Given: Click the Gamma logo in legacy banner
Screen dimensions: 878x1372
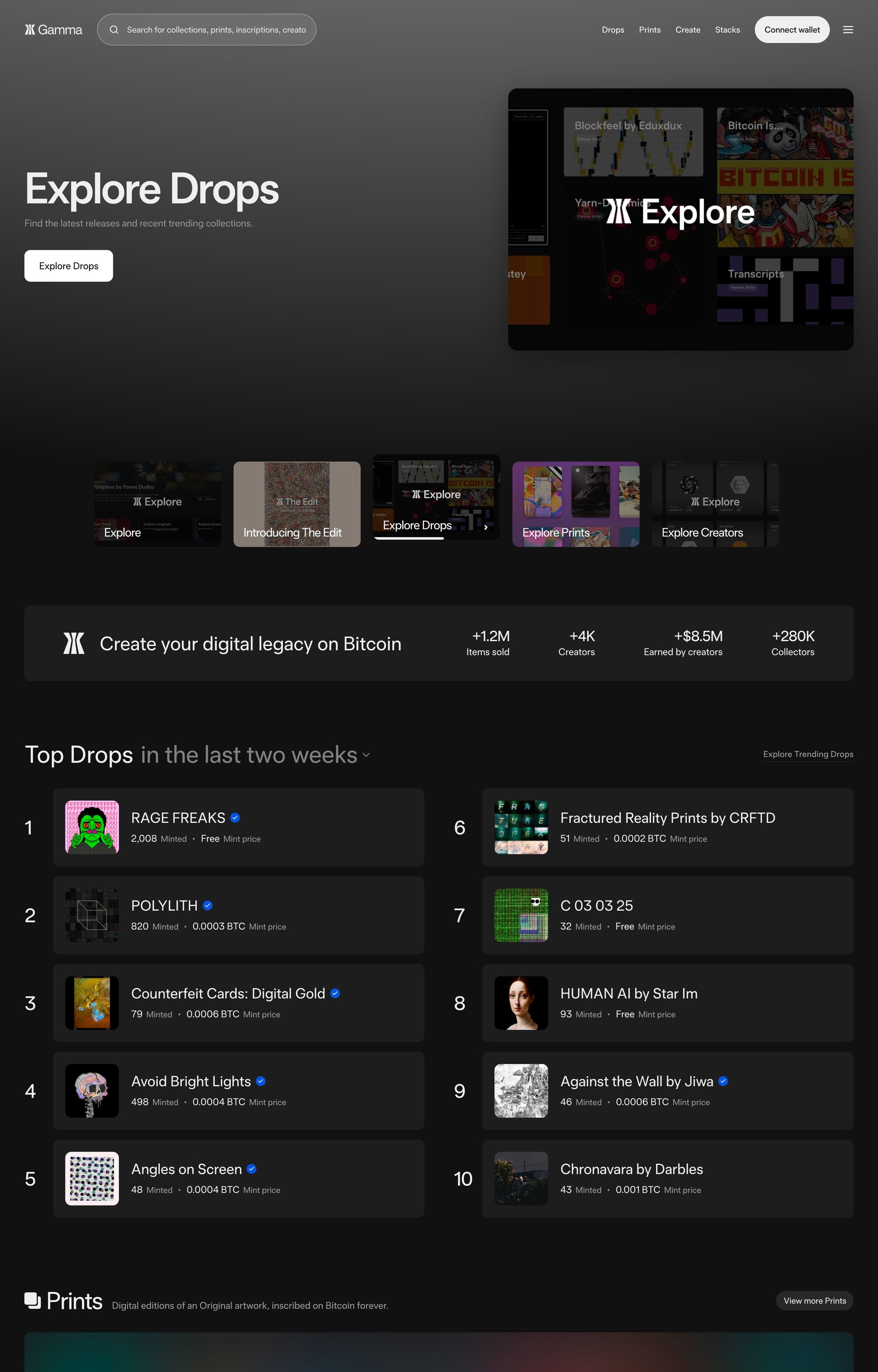Looking at the screenshot, I should click(x=74, y=643).
